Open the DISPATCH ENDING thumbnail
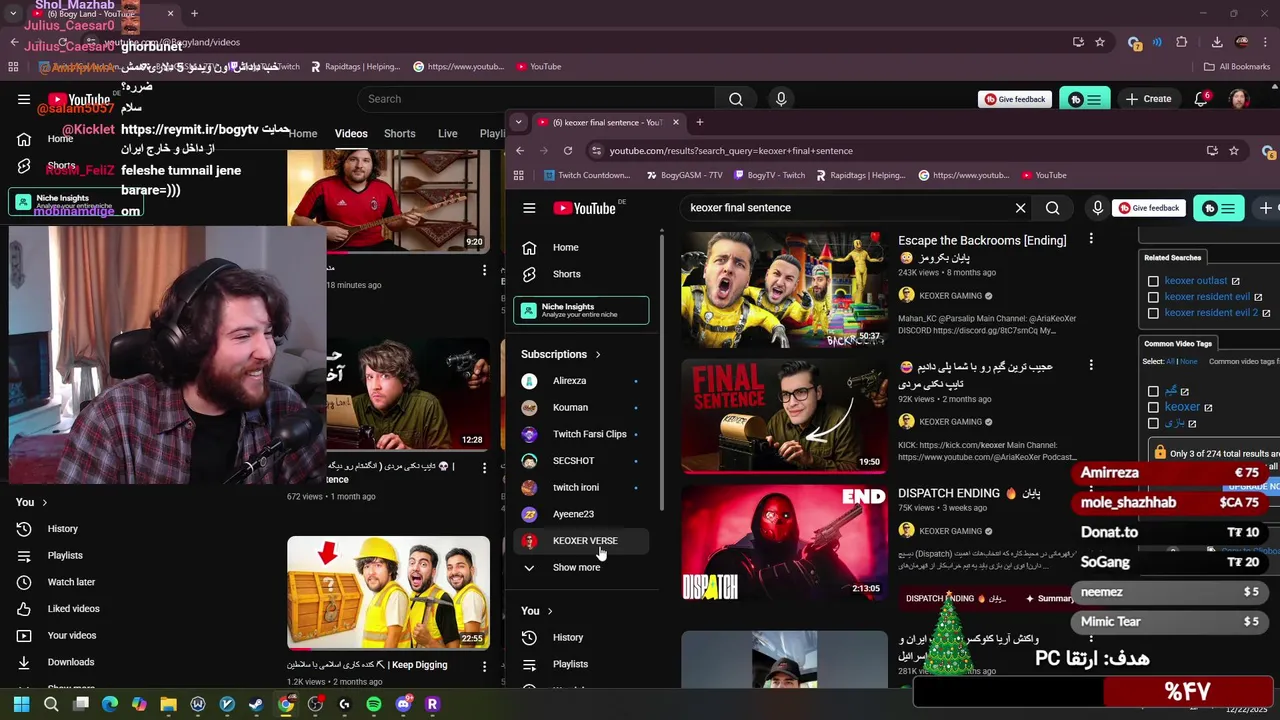This screenshot has width=1280, height=720. pos(784,543)
